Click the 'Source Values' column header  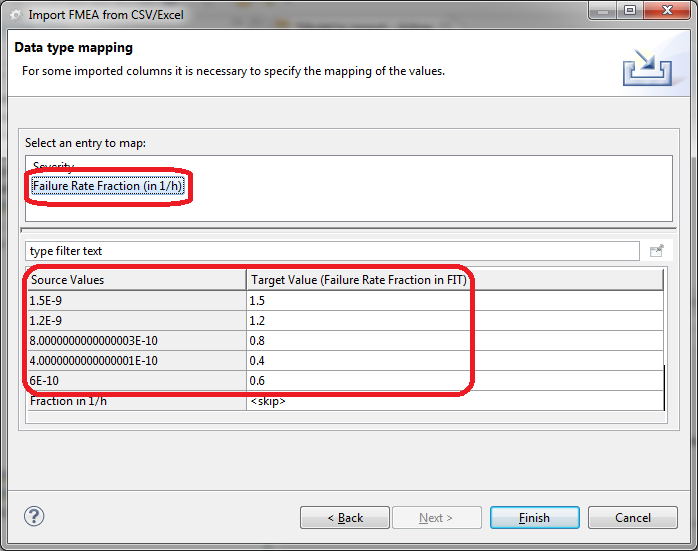pyautogui.click(x=136, y=280)
